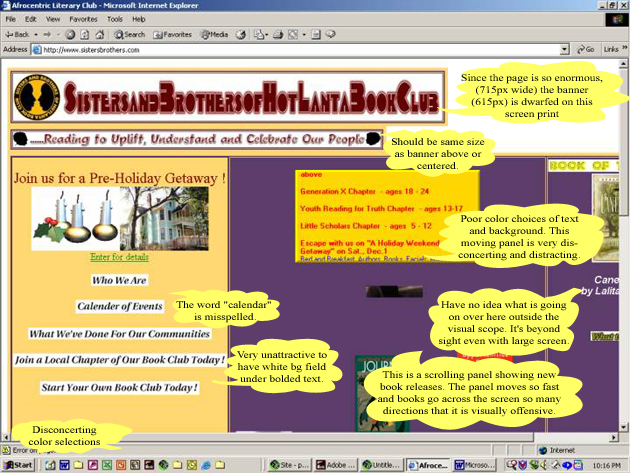Open the Address bar URL dropdown
This screenshot has height=473, width=630.
click(x=565, y=49)
